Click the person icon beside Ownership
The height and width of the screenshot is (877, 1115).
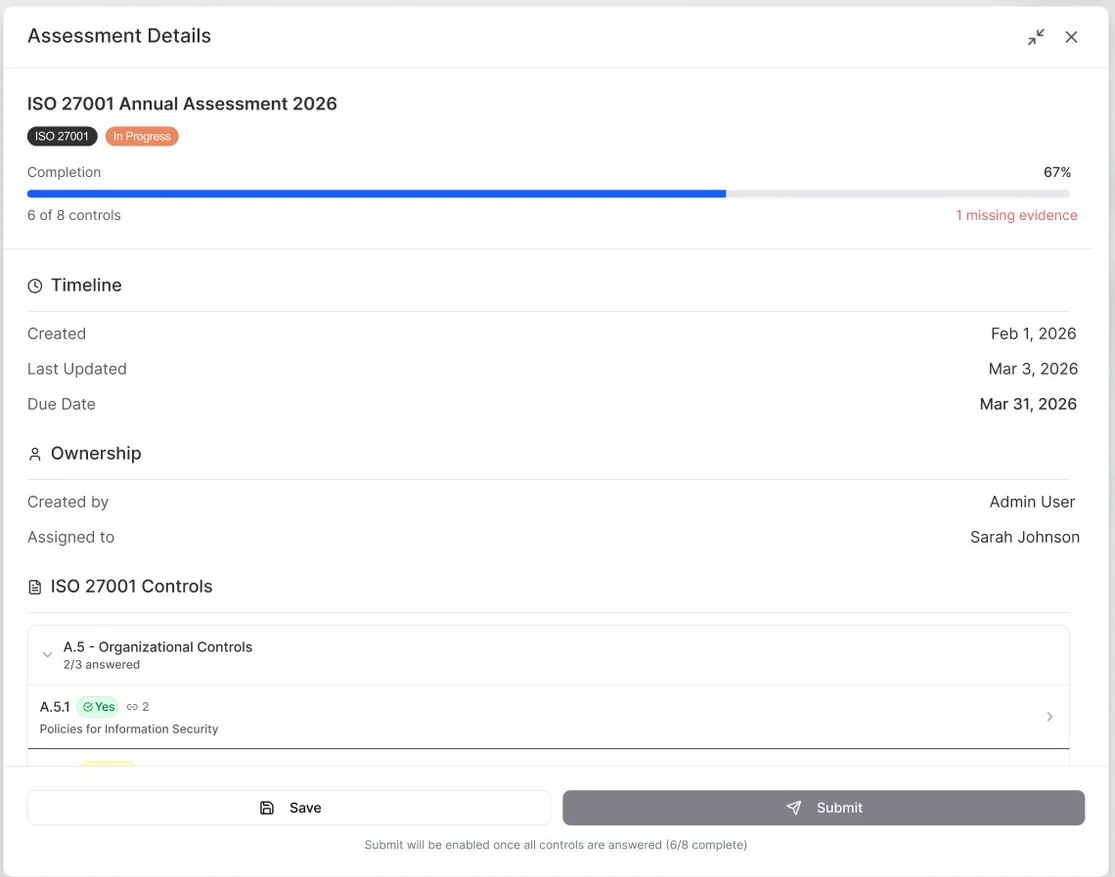coord(35,454)
